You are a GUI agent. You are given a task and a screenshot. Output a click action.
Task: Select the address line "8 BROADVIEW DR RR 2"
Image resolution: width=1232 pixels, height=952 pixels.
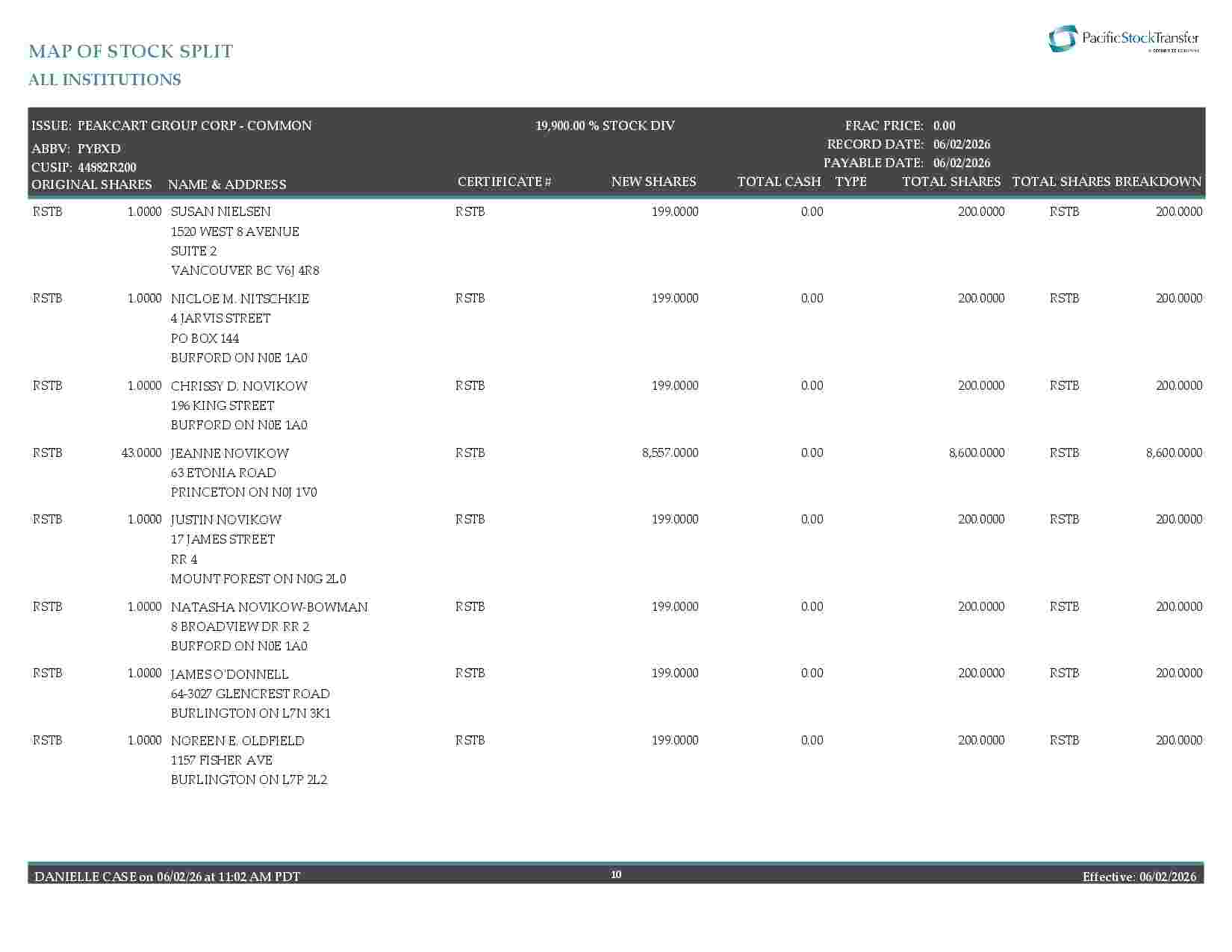(240, 626)
